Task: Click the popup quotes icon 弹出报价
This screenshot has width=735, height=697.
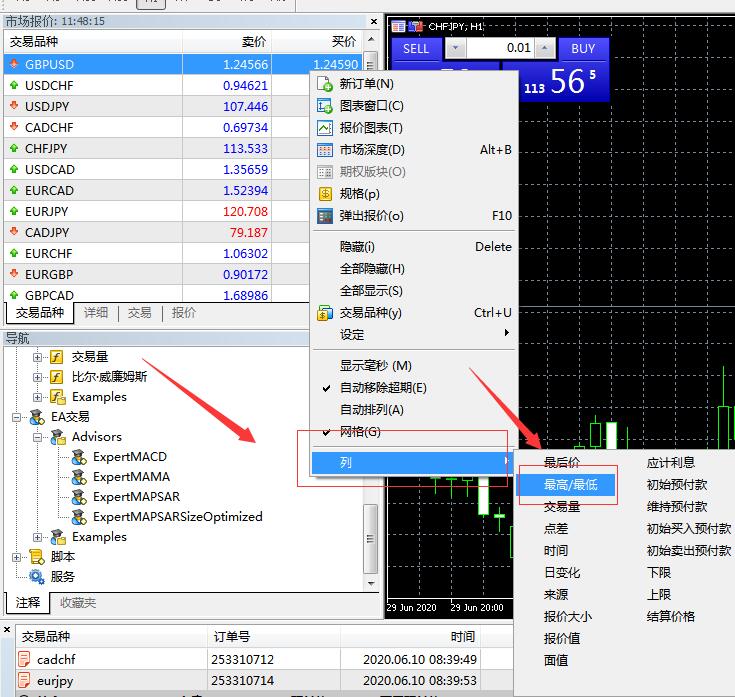Action: point(324,216)
